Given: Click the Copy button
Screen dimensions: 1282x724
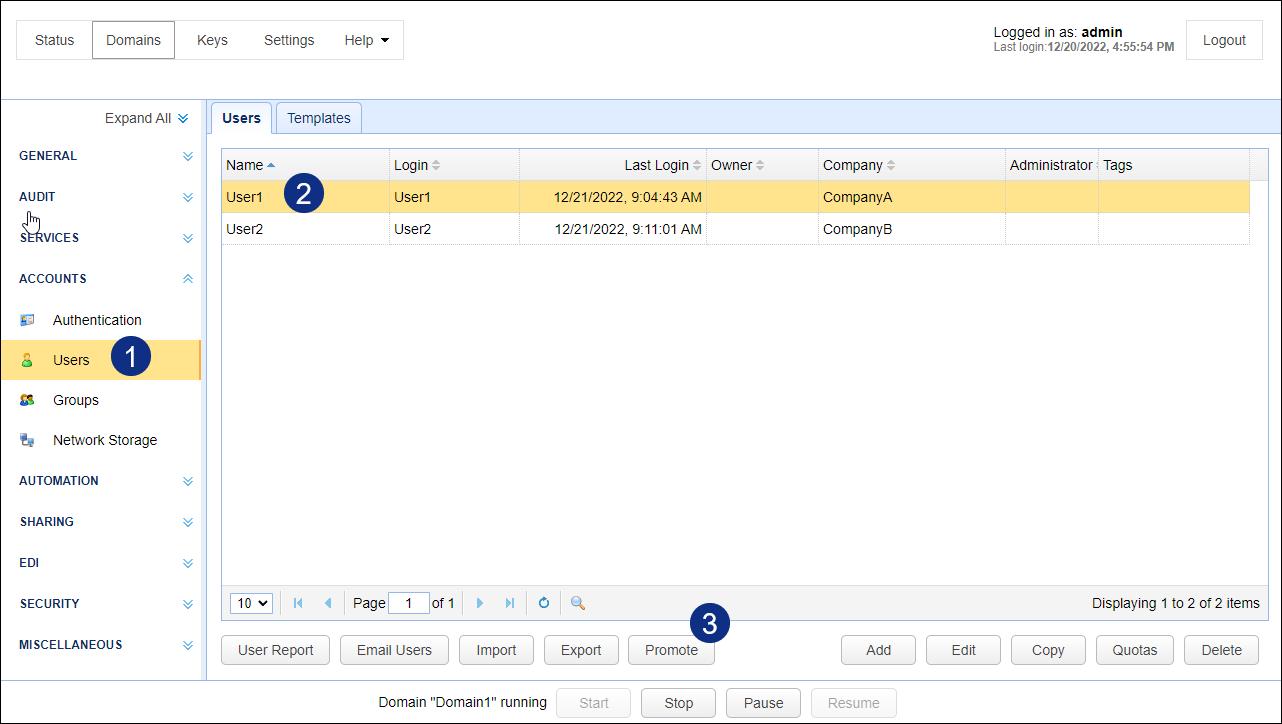Looking at the screenshot, I should (1048, 650).
